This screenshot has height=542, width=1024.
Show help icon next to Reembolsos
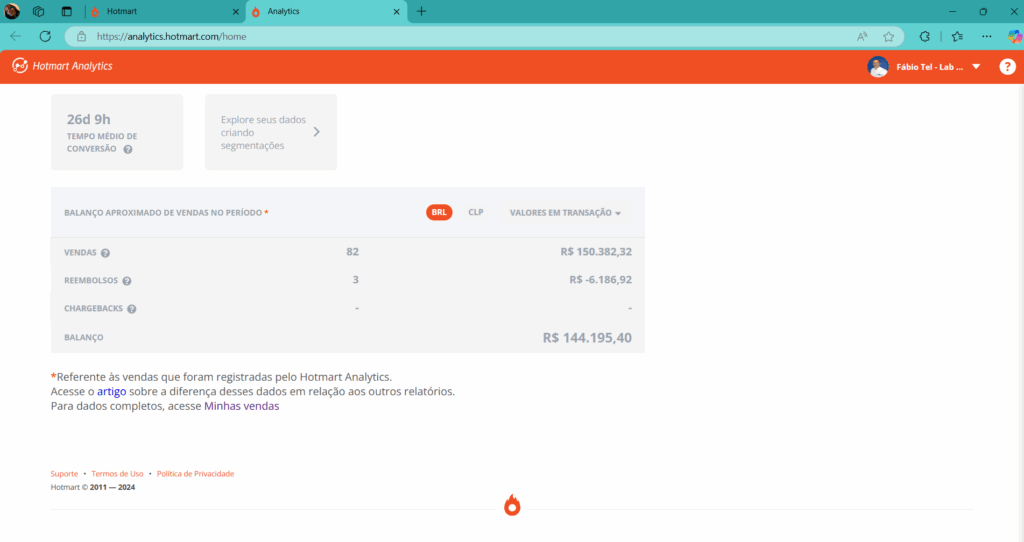(x=127, y=281)
